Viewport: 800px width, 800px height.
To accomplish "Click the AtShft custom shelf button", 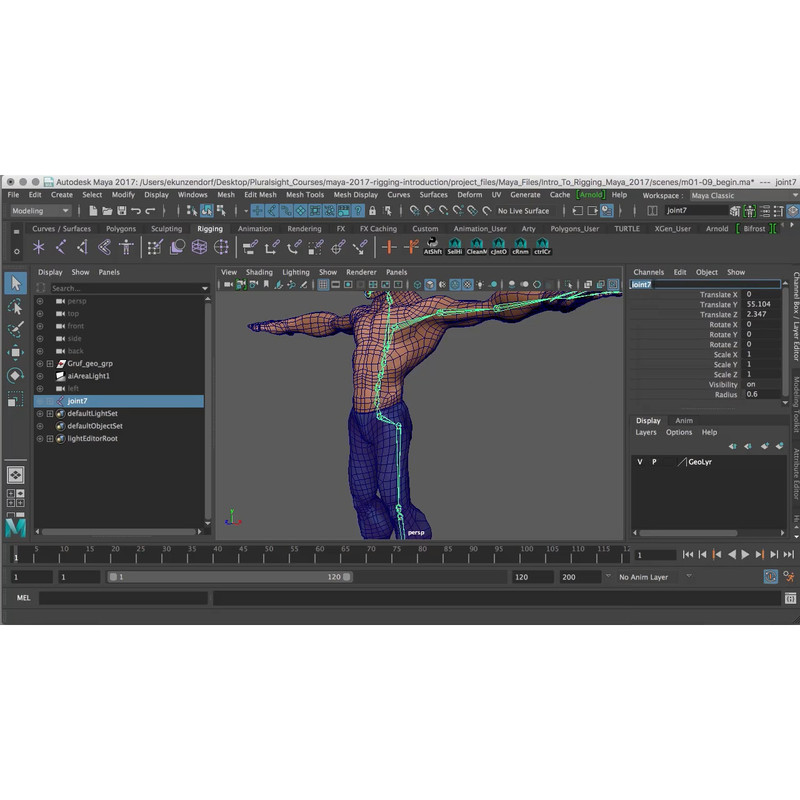I will (x=433, y=246).
